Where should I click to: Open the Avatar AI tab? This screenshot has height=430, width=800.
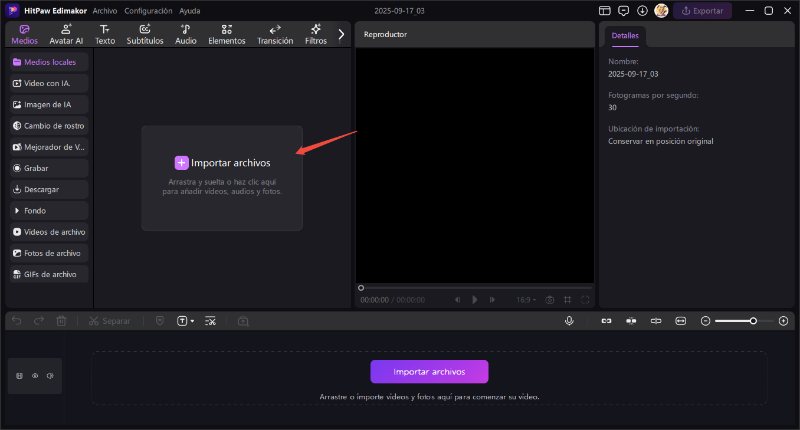tap(66, 35)
